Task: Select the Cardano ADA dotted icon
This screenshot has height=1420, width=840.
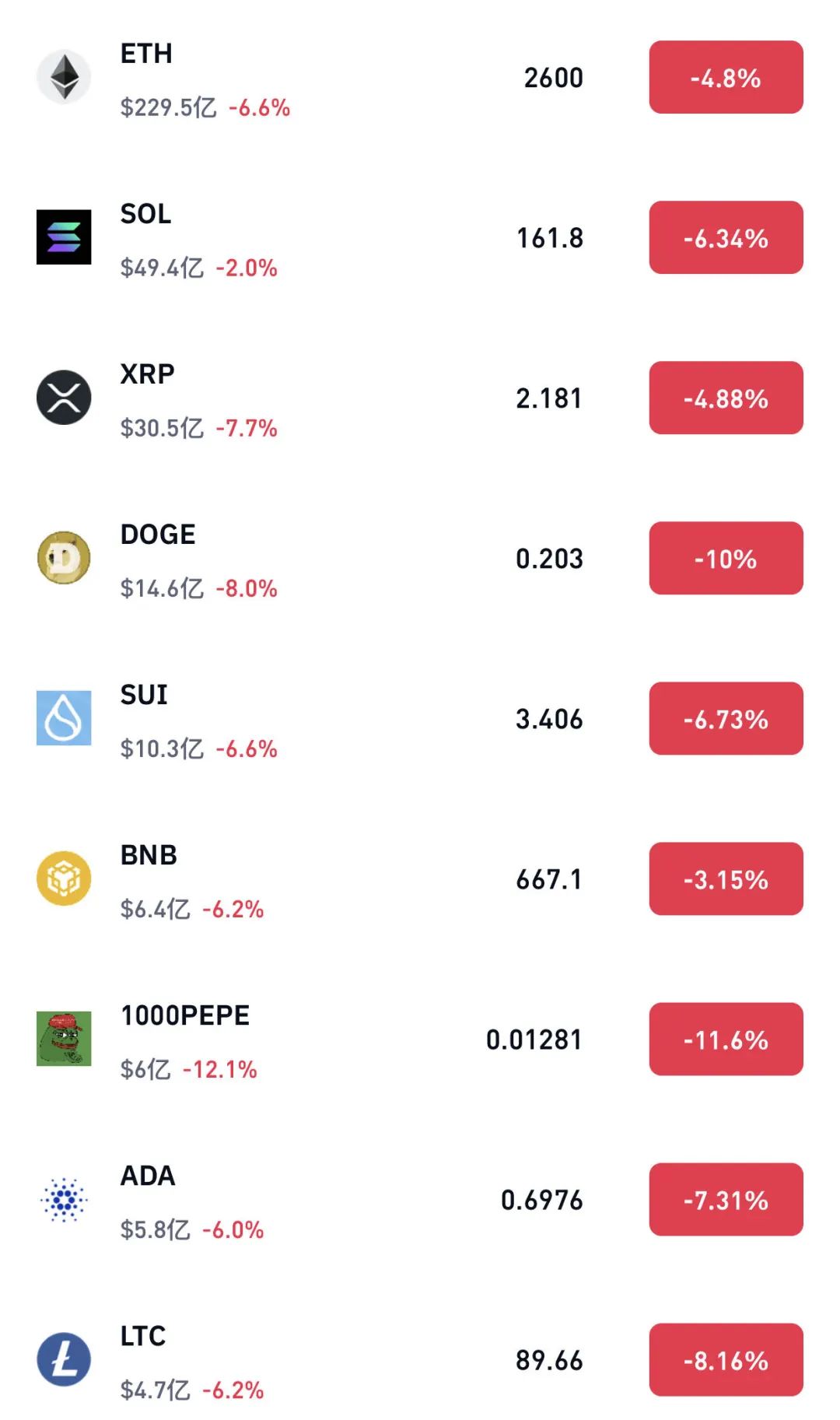Action: (x=64, y=1199)
